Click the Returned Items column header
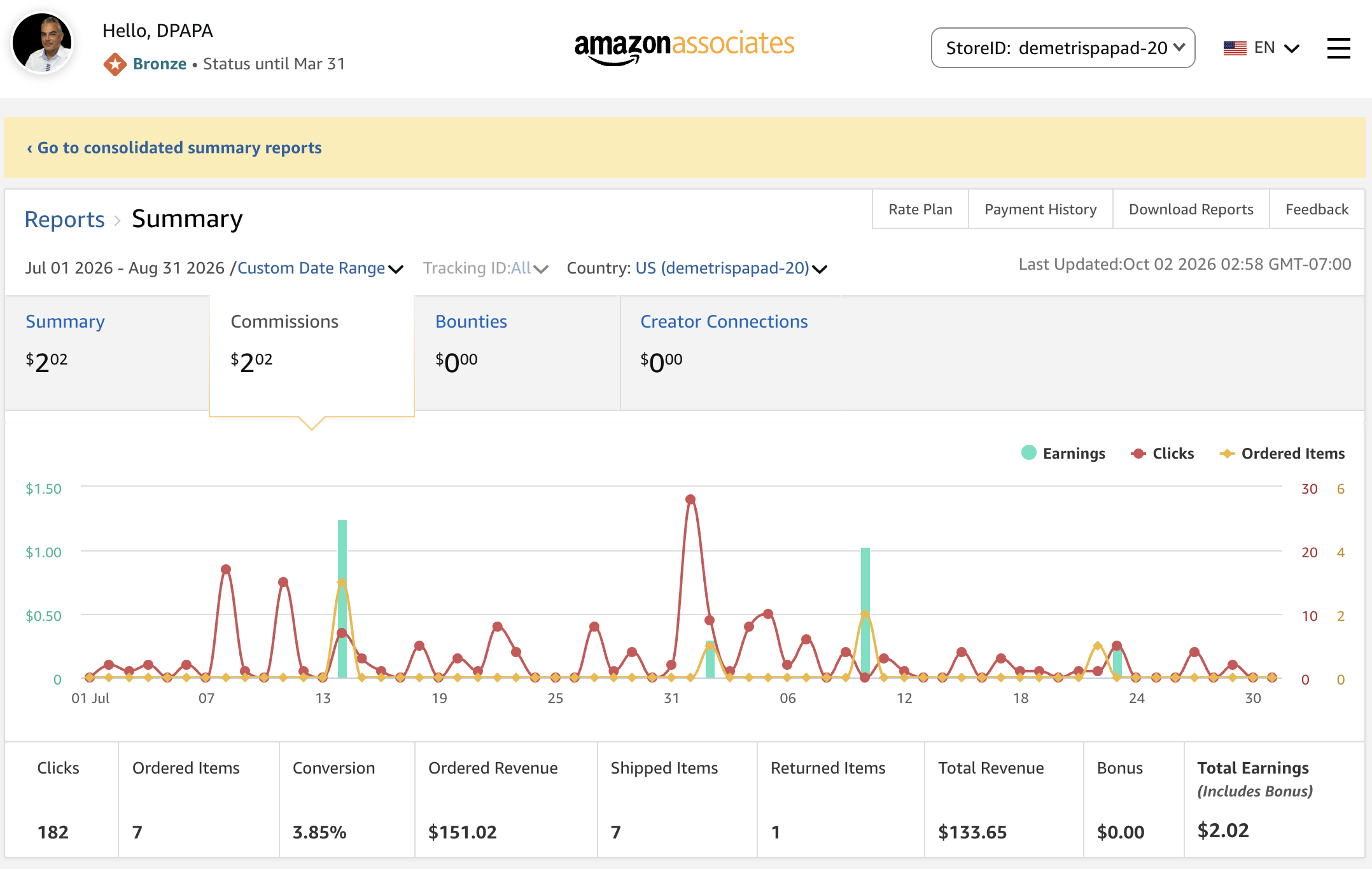1372x869 pixels. click(828, 768)
